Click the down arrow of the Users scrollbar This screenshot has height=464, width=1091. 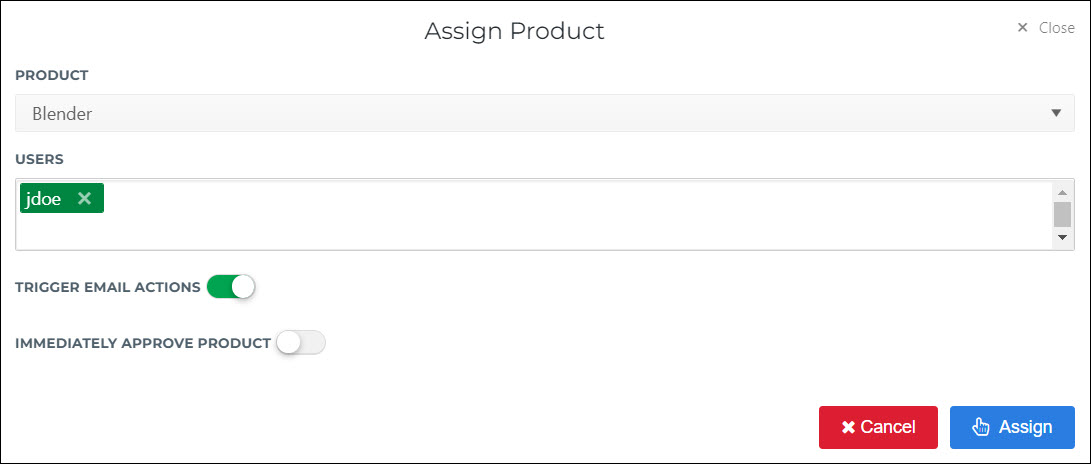pos(1062,238)
